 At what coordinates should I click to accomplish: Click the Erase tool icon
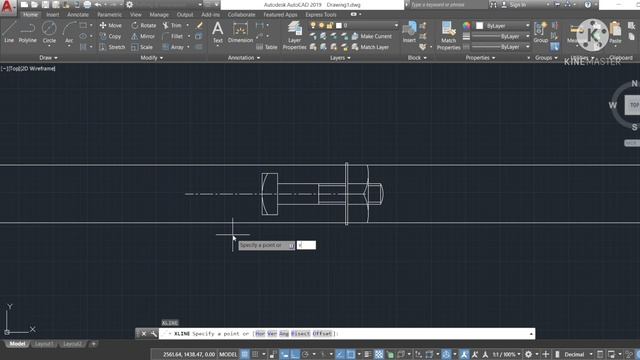200,25
